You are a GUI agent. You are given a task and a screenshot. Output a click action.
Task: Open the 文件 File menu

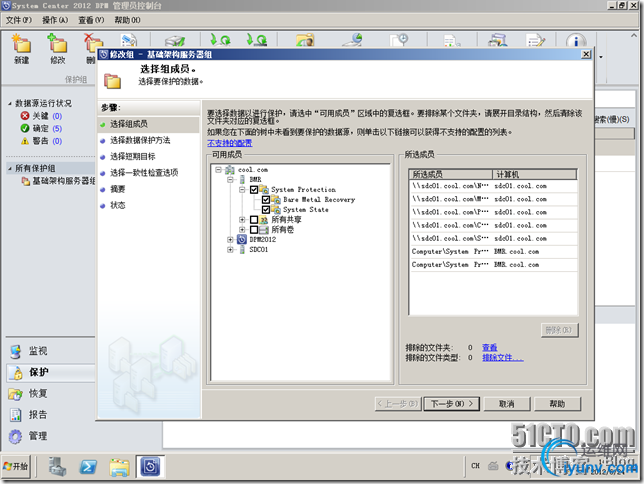coord(18,20)
